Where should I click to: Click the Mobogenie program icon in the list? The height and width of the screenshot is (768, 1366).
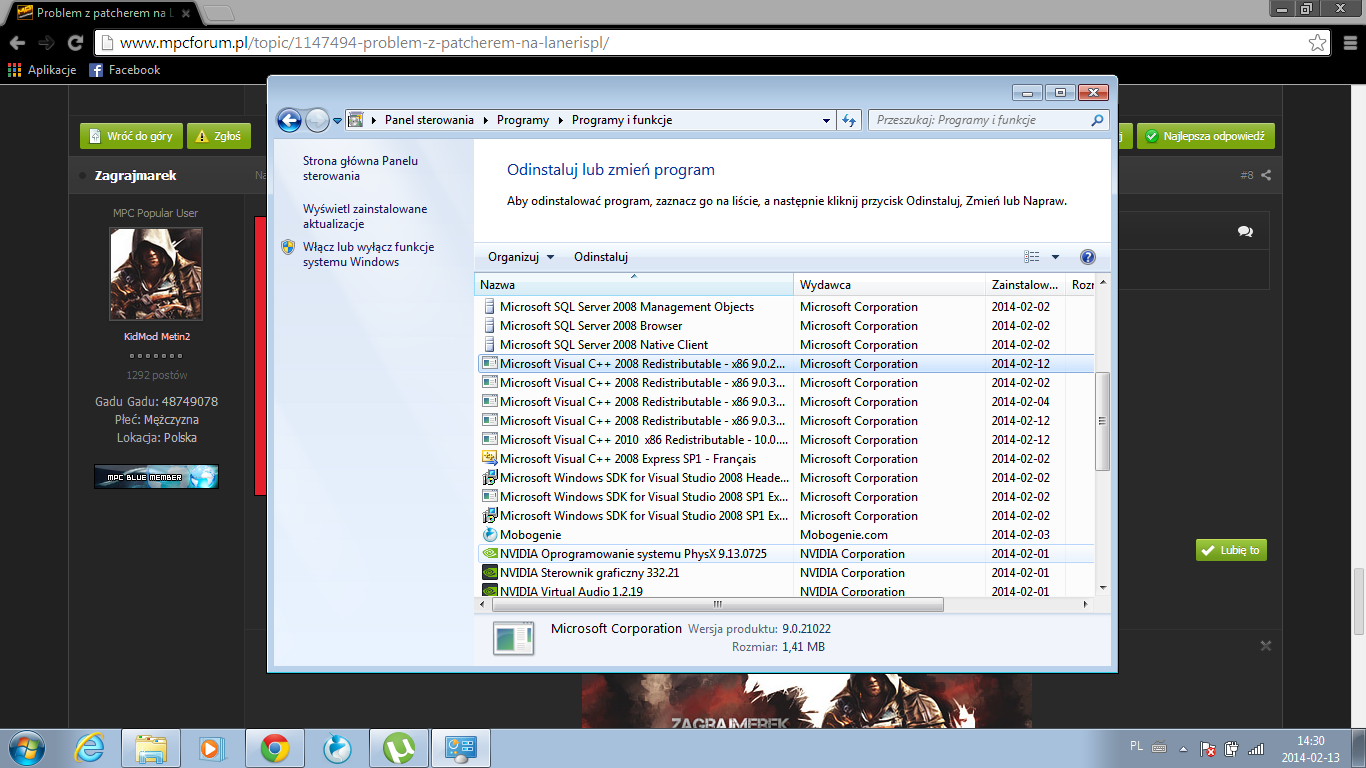click(489, 535)
